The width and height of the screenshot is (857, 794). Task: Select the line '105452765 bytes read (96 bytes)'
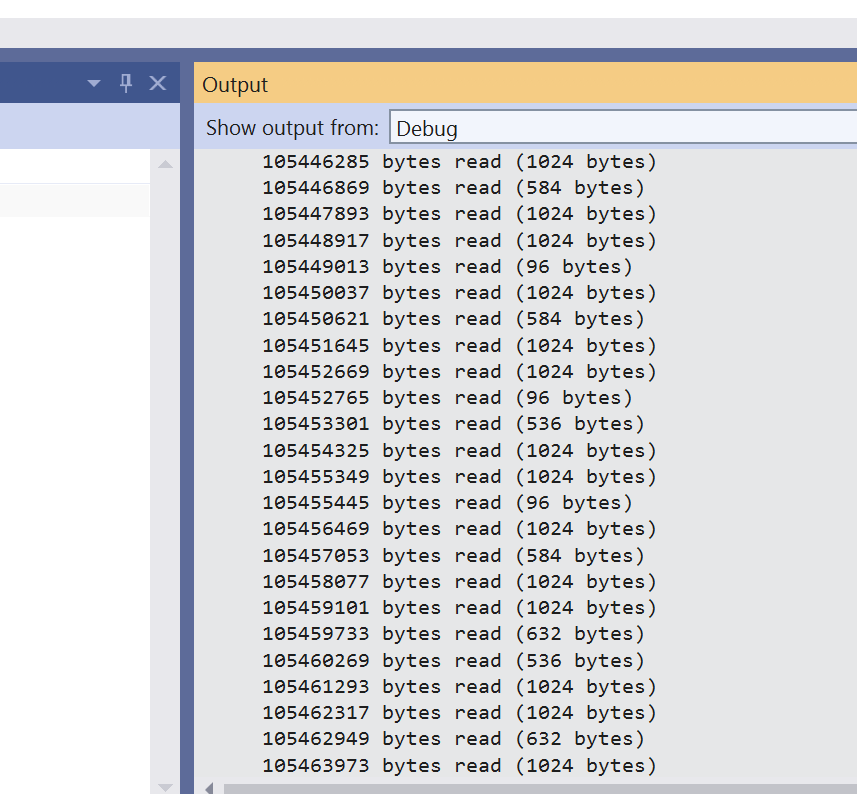click(x=447, y=398)
